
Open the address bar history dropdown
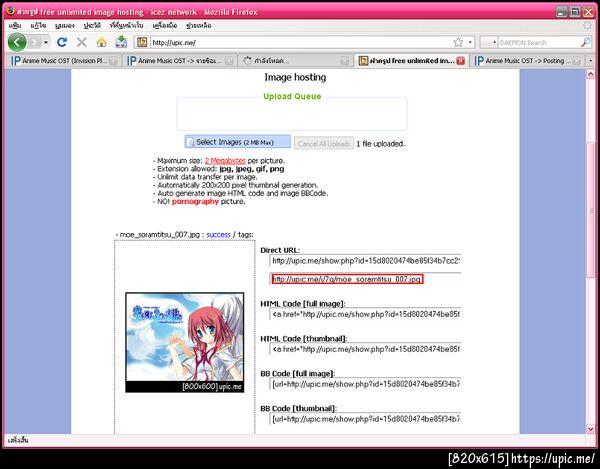(470, 42)
